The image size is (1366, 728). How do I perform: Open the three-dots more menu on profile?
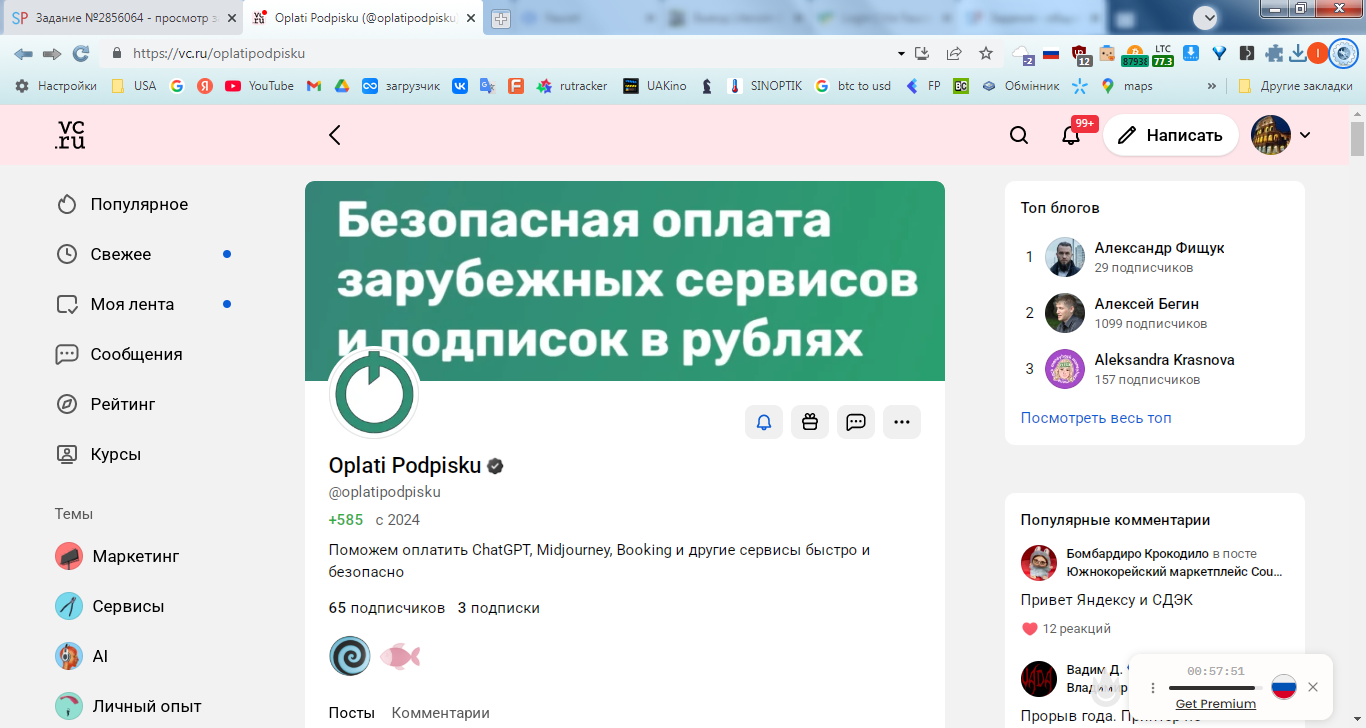[x=902, y=422]
